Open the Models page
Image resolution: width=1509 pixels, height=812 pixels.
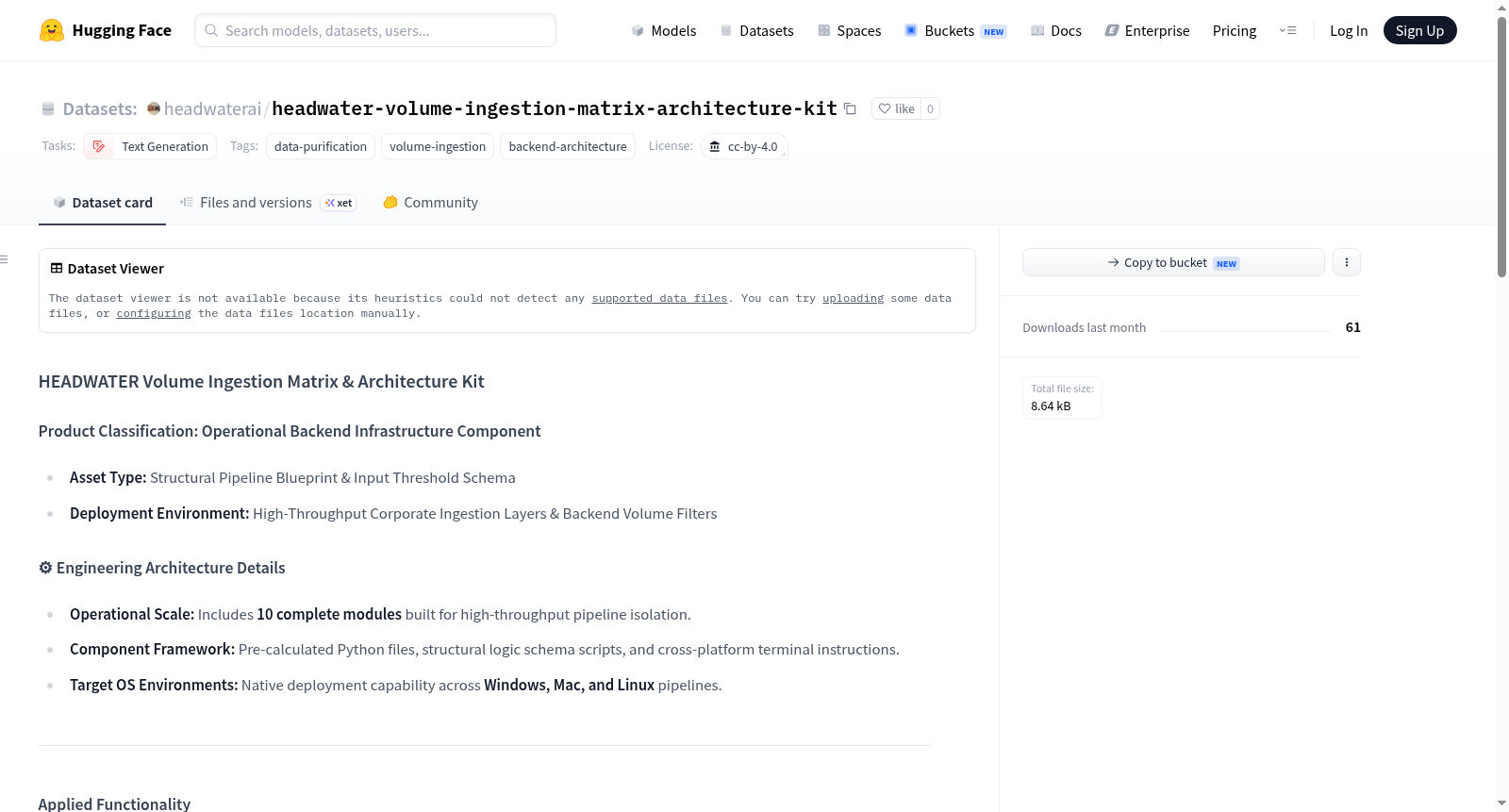[x=664, y=30]
